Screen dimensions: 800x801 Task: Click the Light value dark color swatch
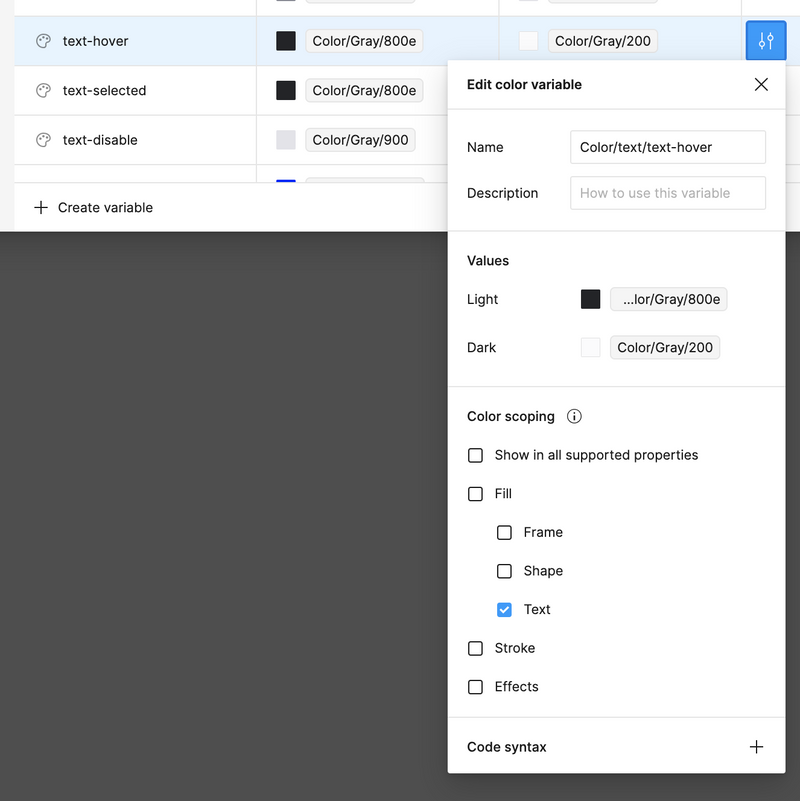(x=591, y=299)
